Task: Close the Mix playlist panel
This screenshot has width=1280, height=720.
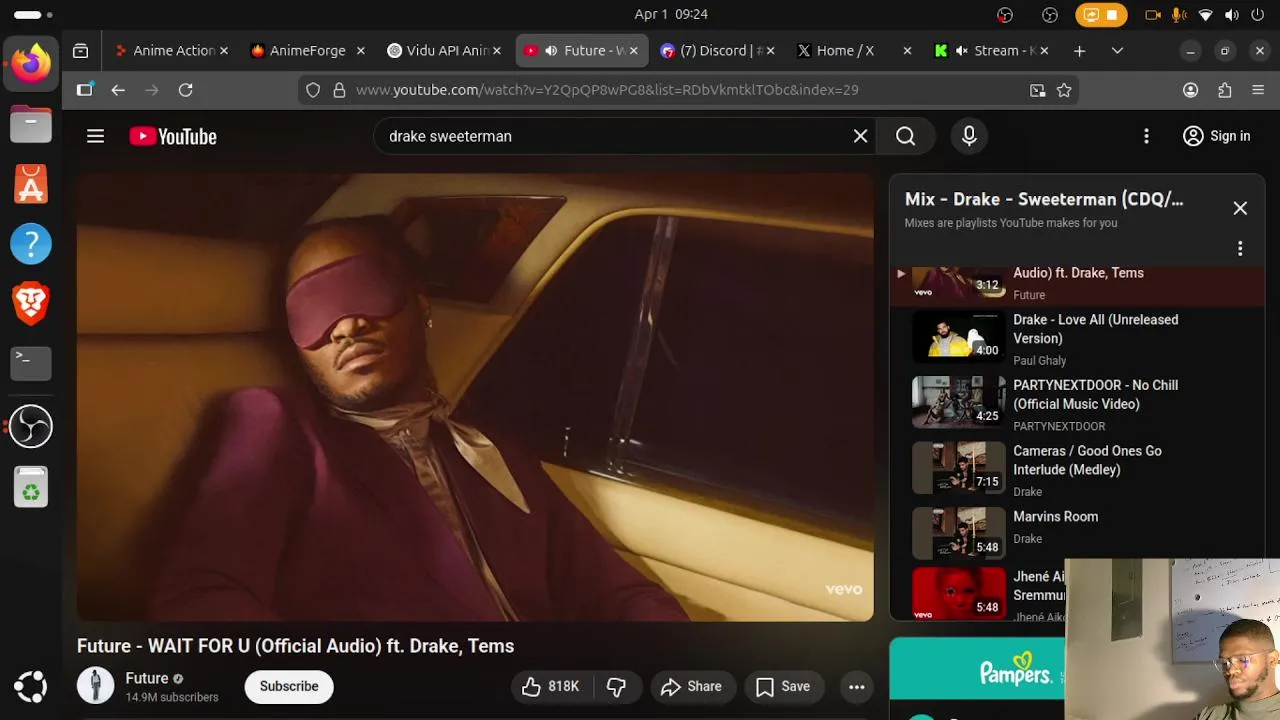Action: pyautogui.click(x=1240, y=208)
